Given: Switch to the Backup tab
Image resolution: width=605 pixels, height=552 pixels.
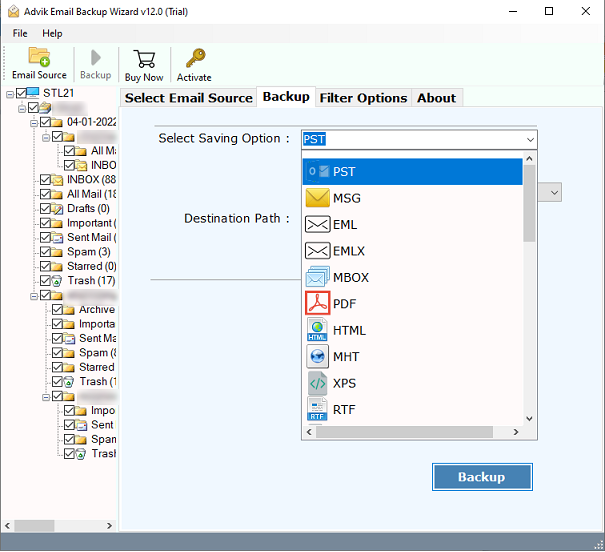Looking at the screenshot, I should point(286,96).
